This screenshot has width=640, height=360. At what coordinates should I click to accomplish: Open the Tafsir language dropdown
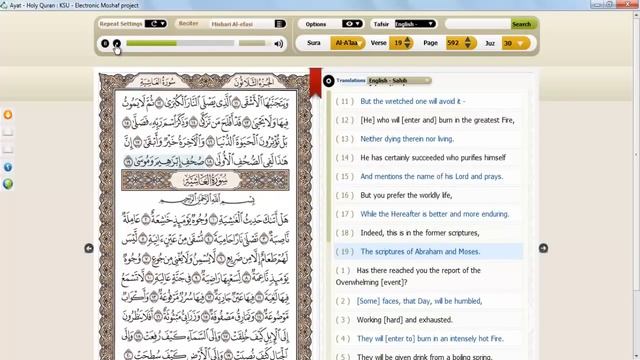tap(415, 24)
